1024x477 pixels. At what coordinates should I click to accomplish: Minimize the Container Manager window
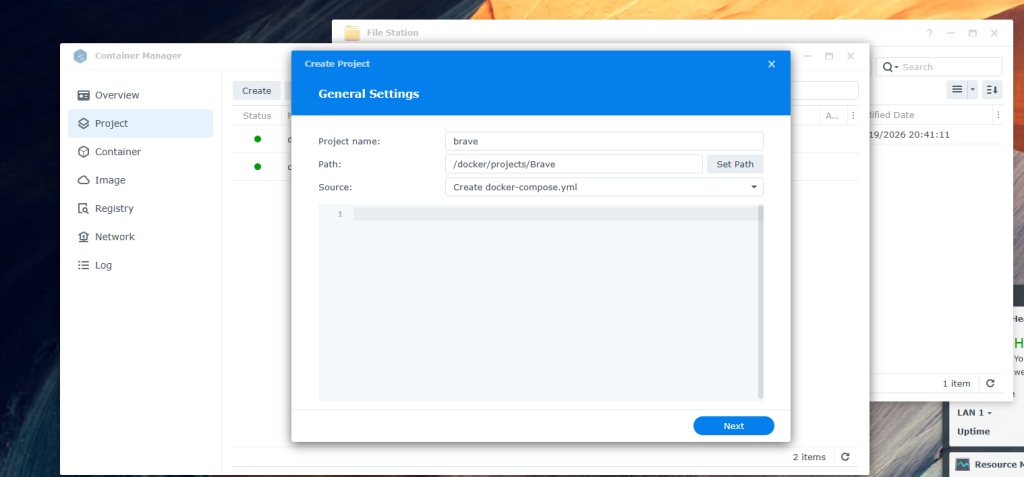(807, 56)
